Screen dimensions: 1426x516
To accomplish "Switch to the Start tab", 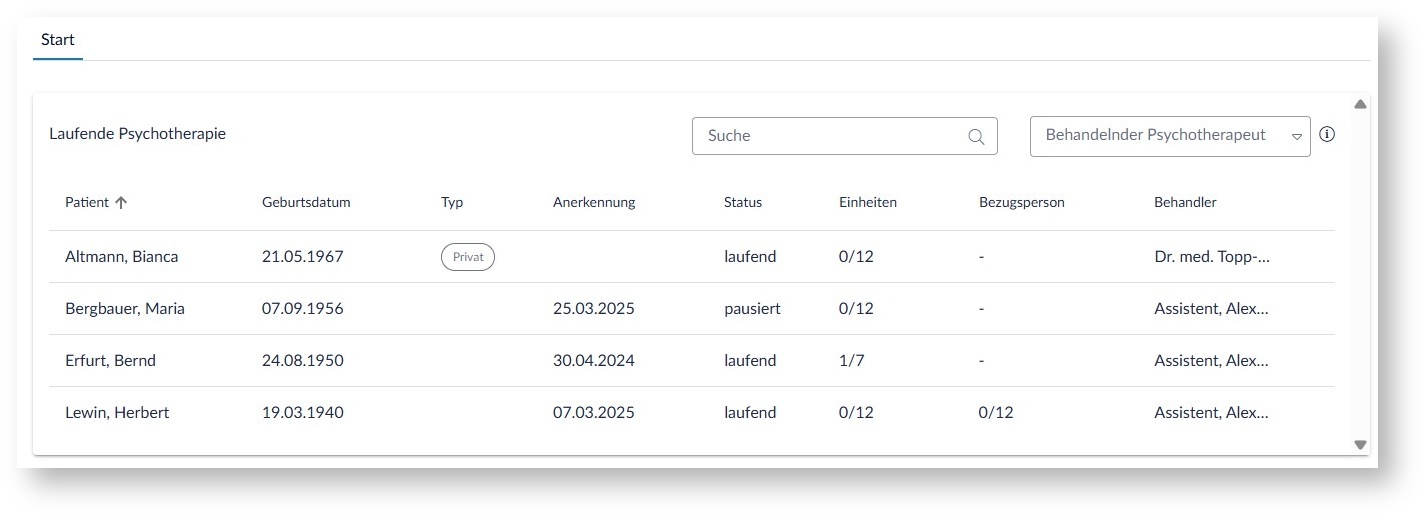I will click(x=58, y=41).
